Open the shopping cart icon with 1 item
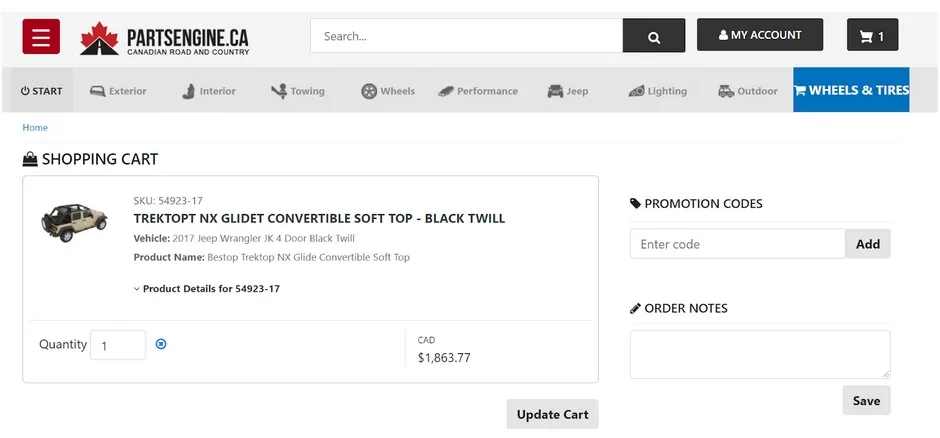The image size is (940, 438). [872, 36]
